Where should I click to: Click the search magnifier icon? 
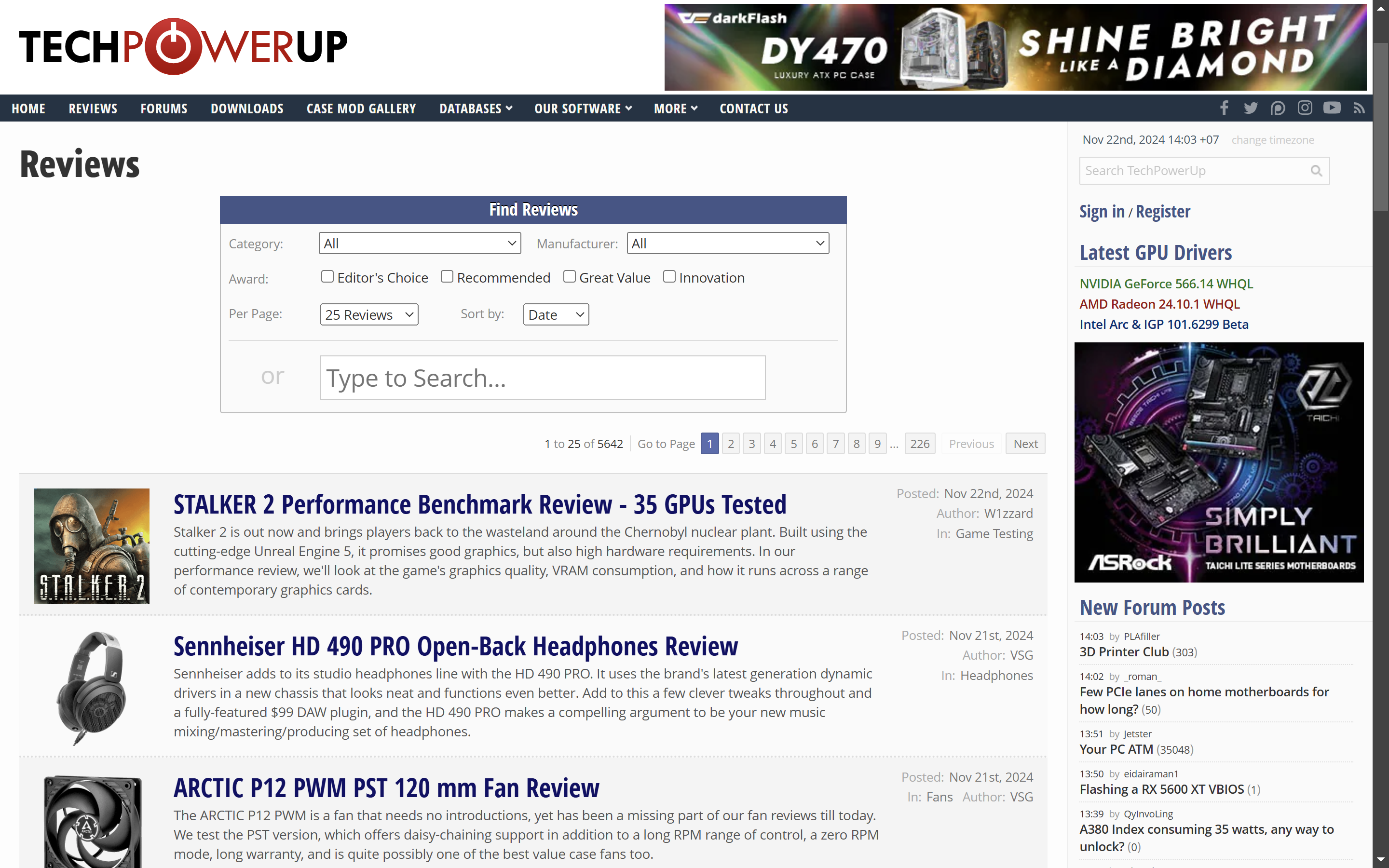pyautogui.click(x=1316, y=171)
